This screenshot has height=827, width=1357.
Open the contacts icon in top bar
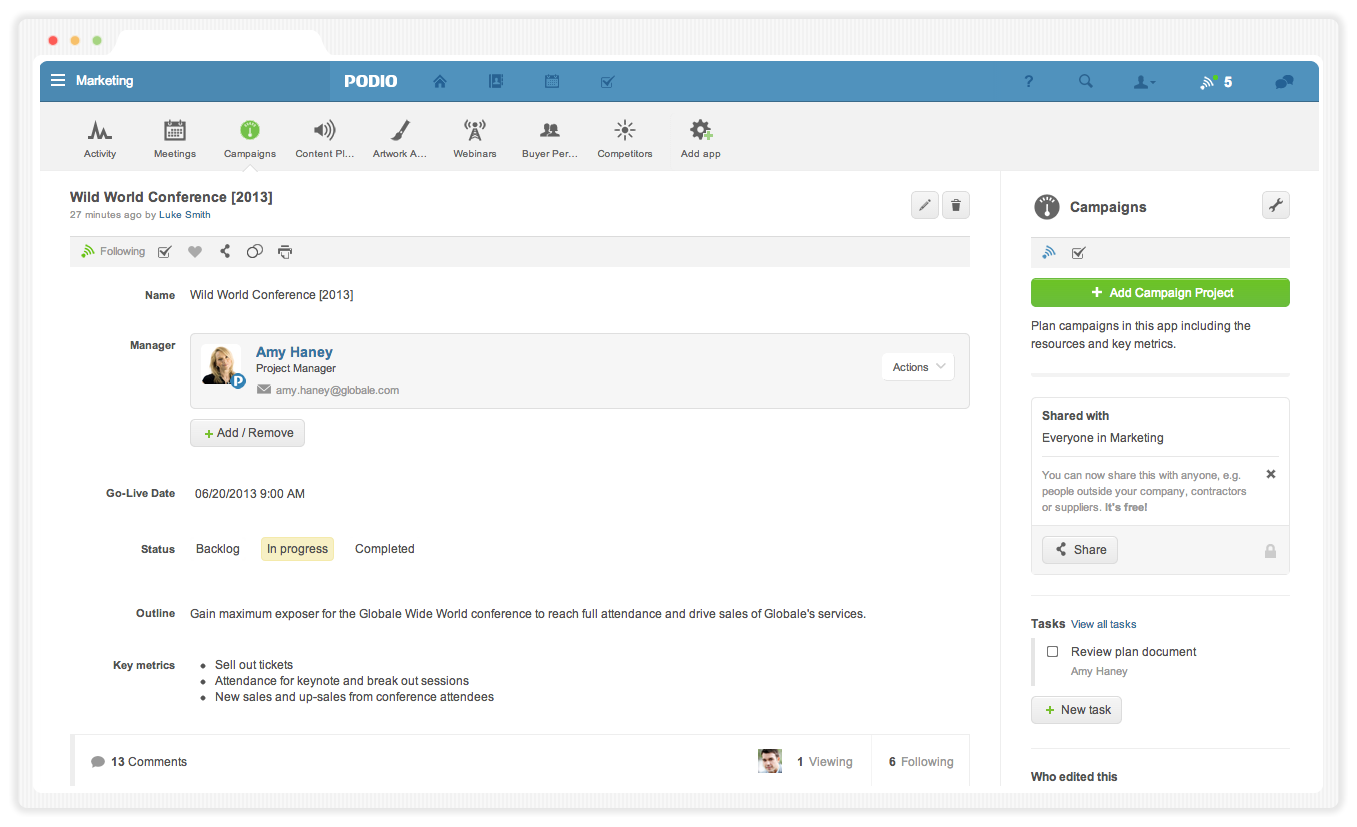point(495,82)
